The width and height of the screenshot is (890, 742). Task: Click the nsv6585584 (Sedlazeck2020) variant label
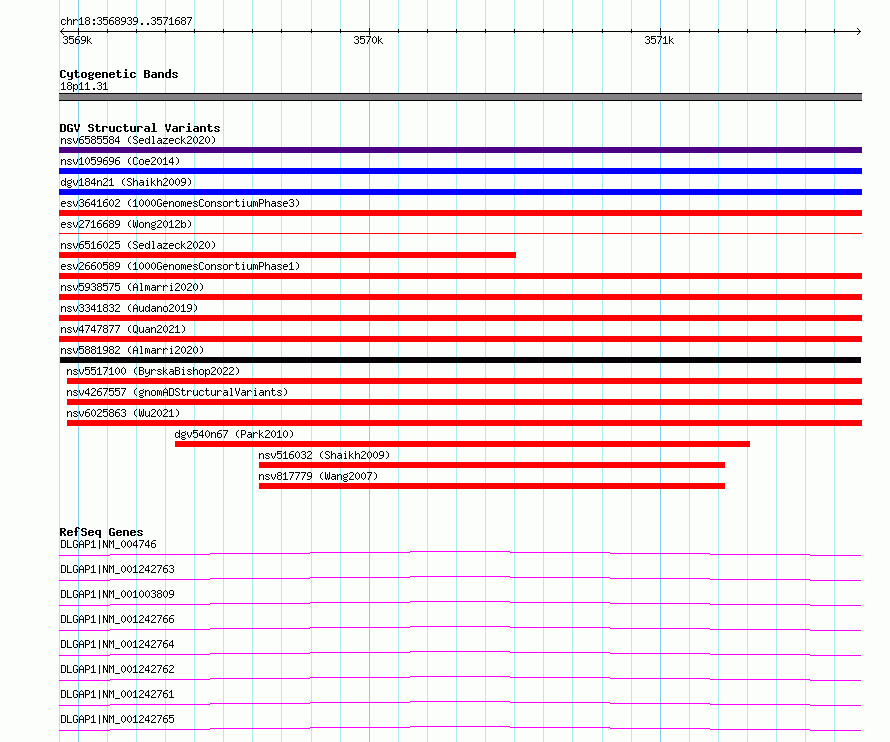[x=138, y=140]
